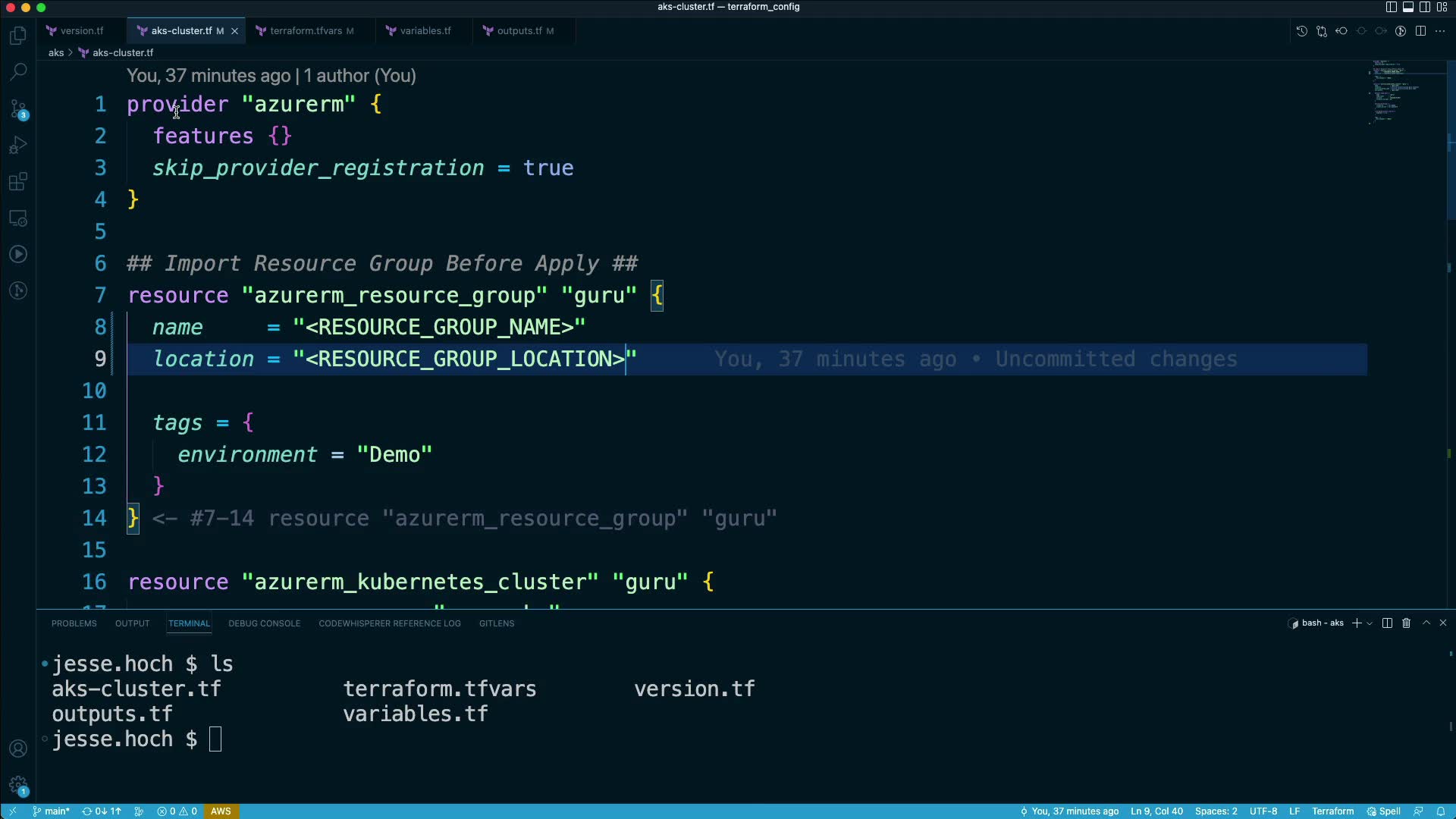Open the new terminal launch profile dropdown
The image size is (1456, 819).
point(1370,623)
